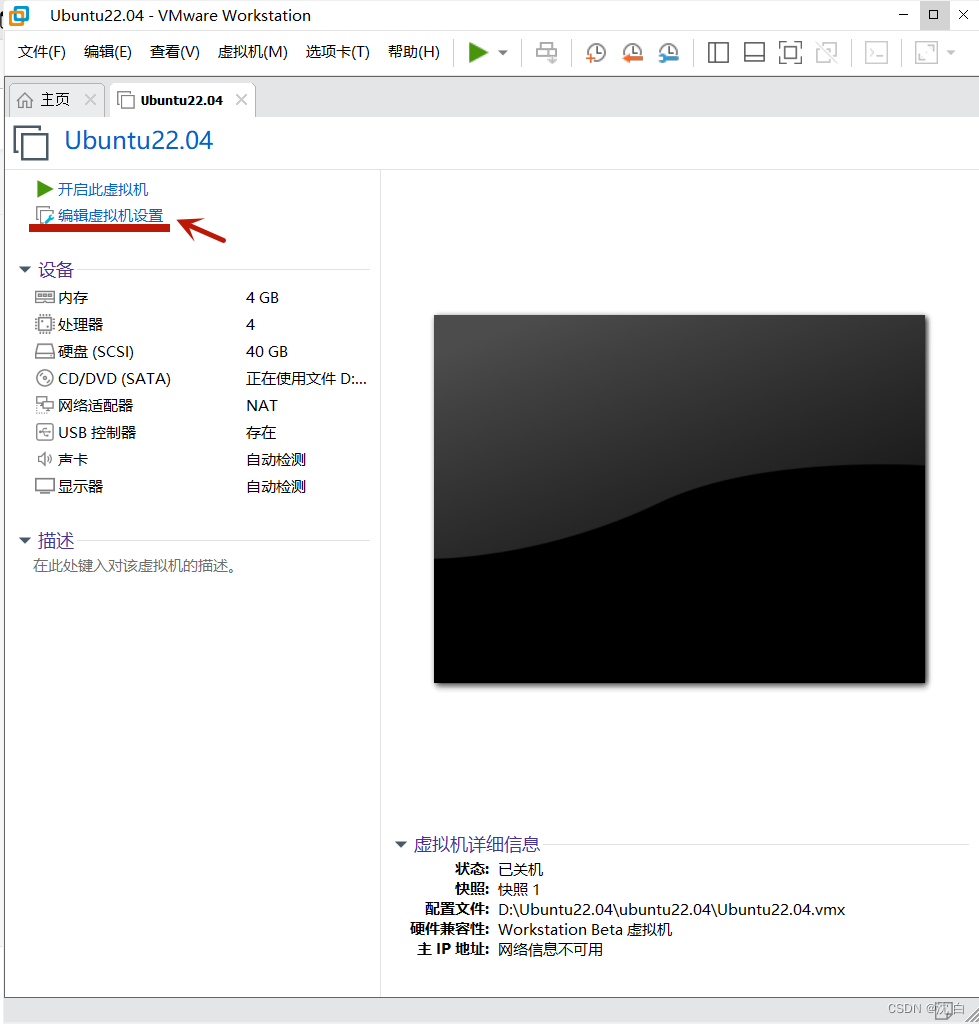This screenshot has width=979, height=1024.
Task: Open the 查看(V) menu
Action: (174, 52)
